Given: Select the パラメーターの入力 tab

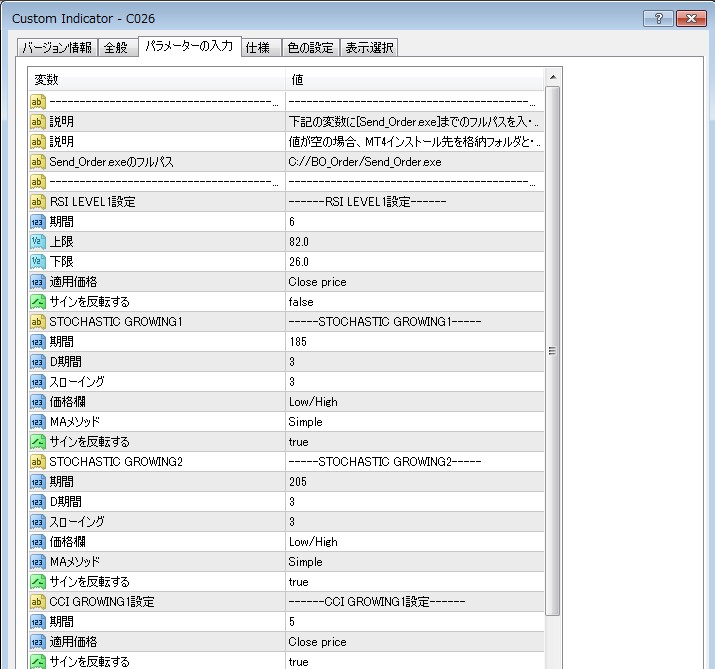Looking at the screenshot, I should 189,46.
